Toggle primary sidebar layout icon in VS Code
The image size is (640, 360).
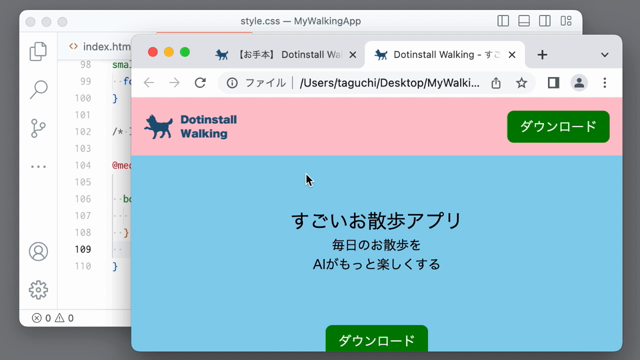point(503,21)
